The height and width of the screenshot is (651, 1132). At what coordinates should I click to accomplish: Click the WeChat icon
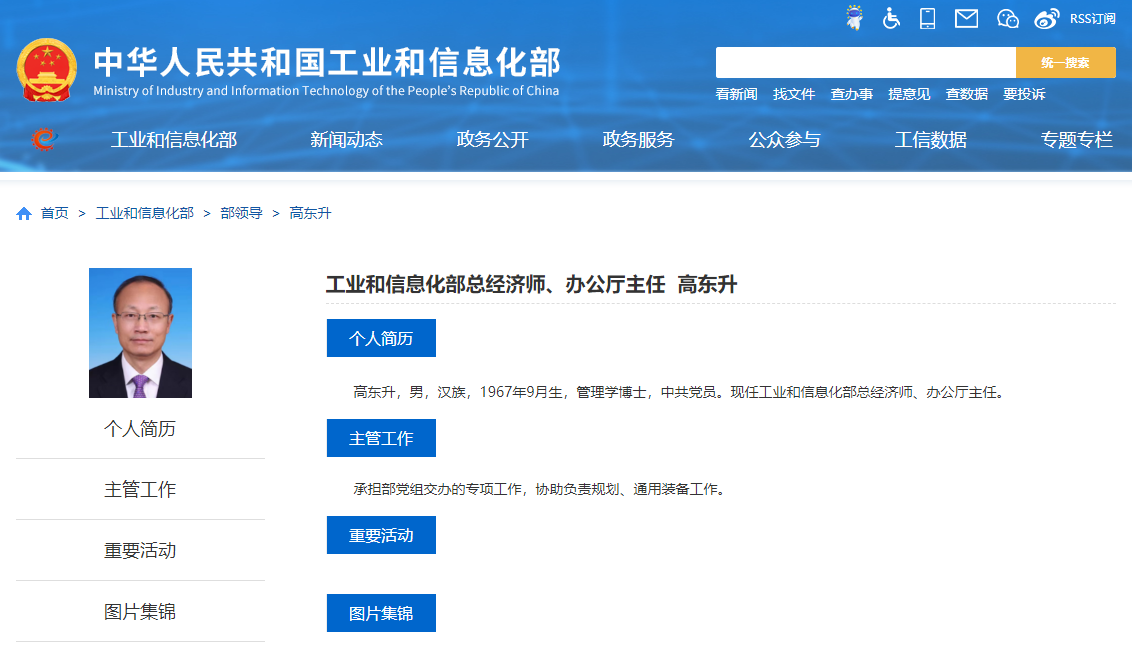pyautogui.click(x=1007, y=18)
